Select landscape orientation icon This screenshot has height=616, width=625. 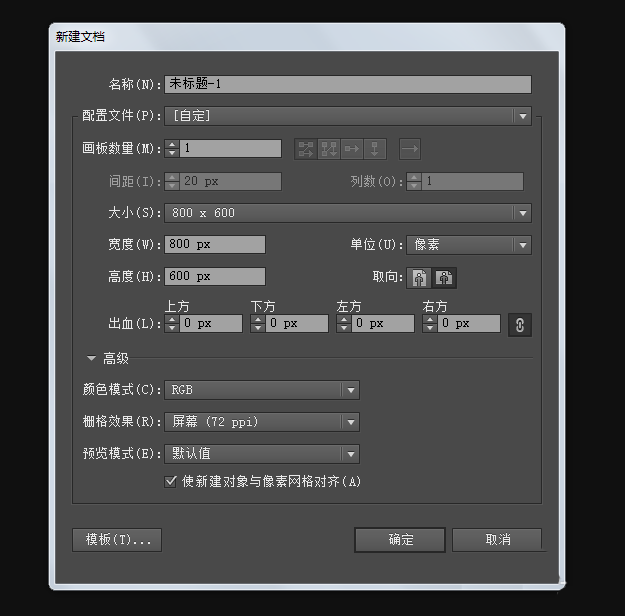pos(444,277)
